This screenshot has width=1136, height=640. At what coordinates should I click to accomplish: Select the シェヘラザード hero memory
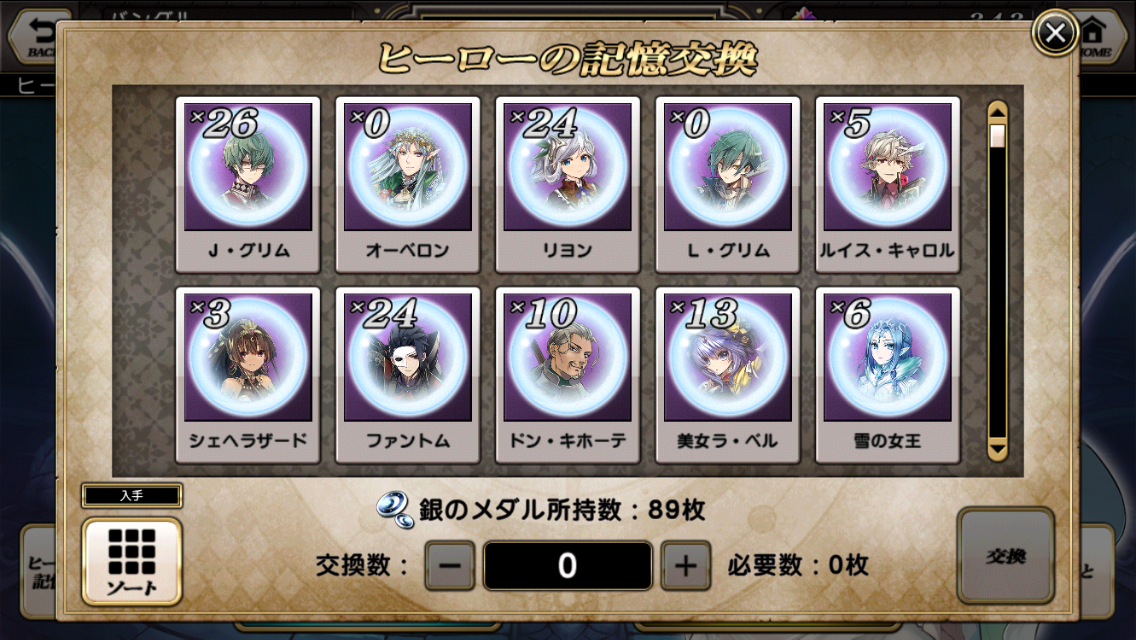[x=248, y=375]
